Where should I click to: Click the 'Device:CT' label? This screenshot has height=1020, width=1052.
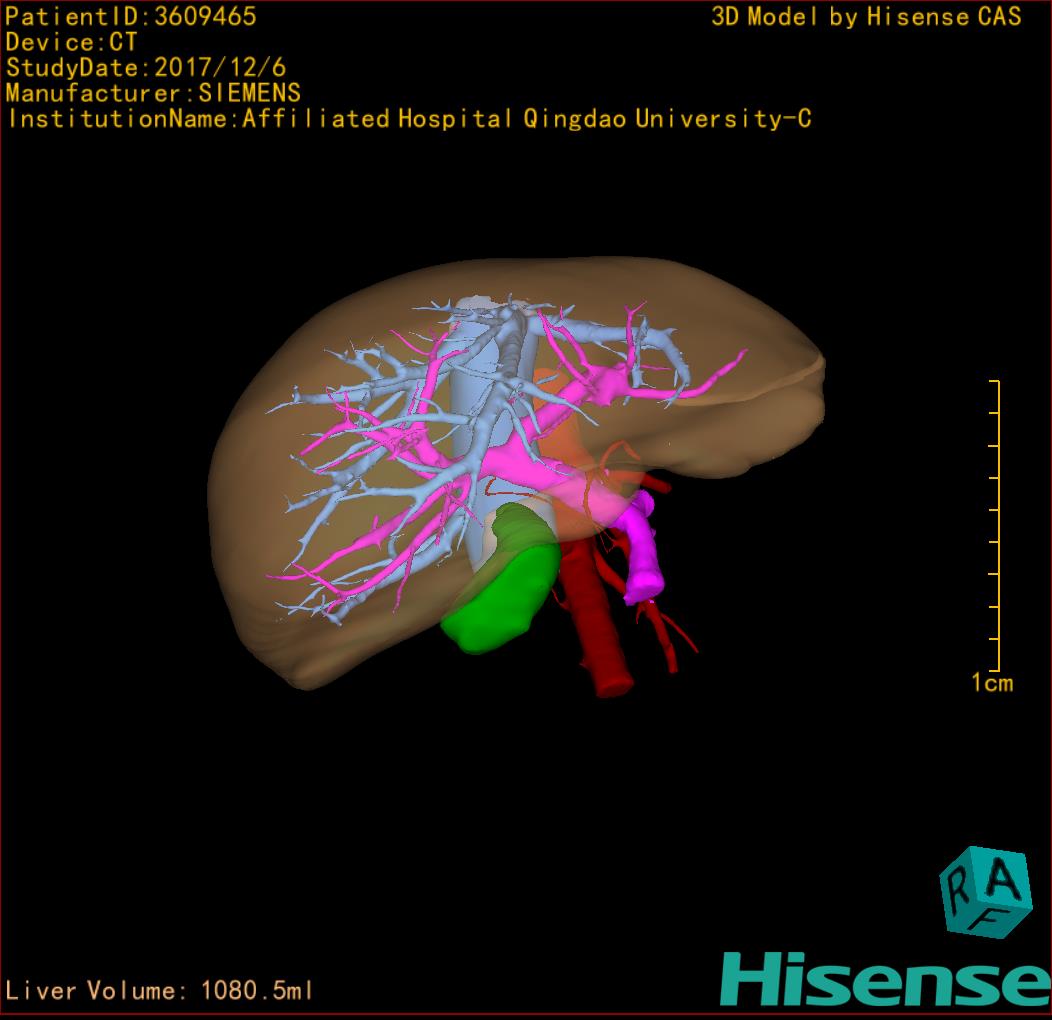(x=71, y=42)
